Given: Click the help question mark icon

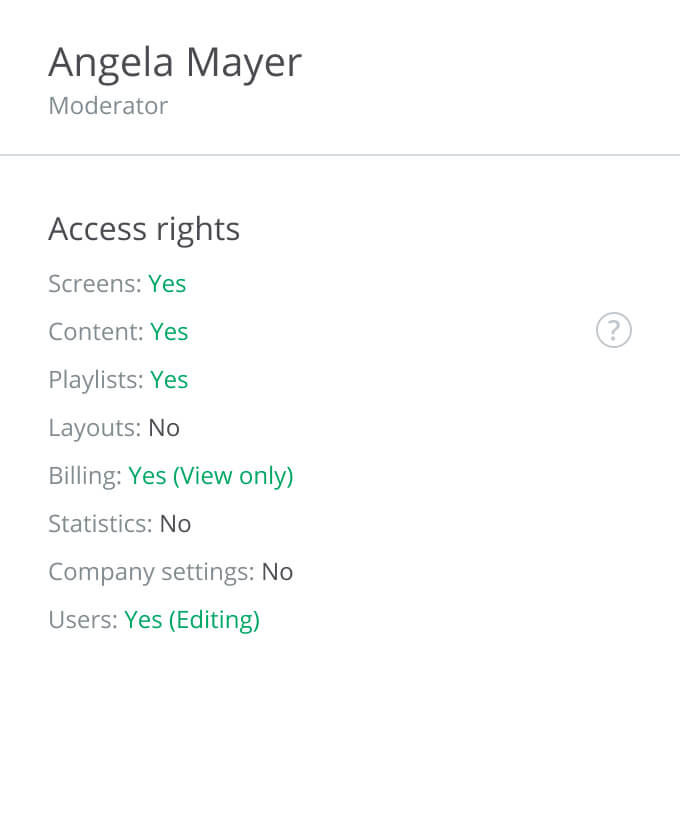Looking at the screenshot, I should point(614,330).
